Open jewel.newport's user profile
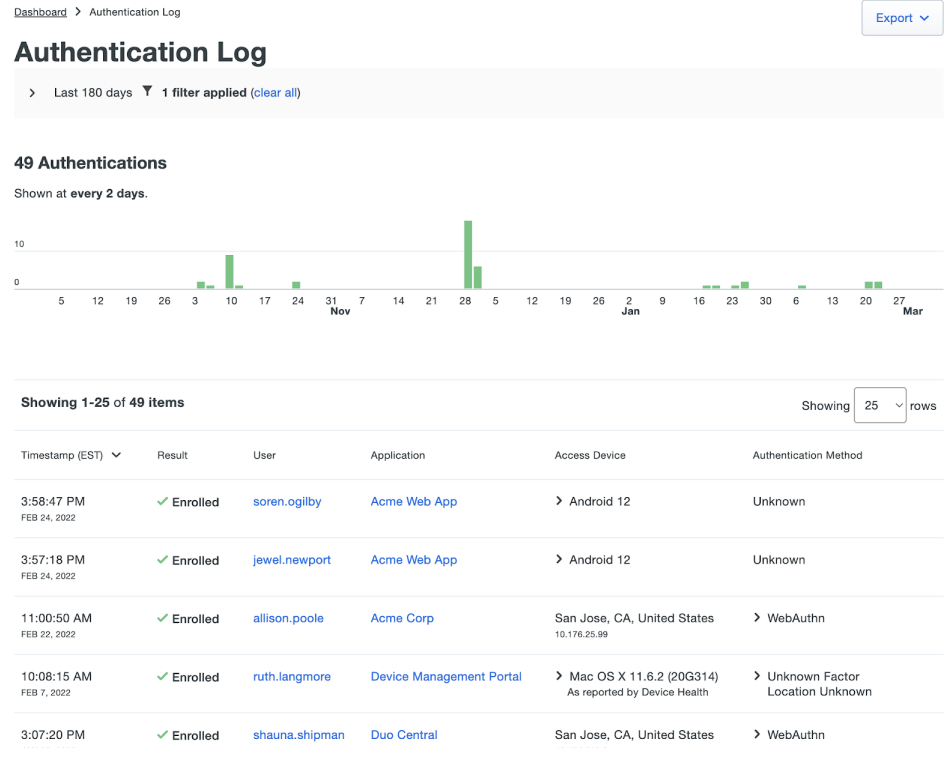 coord(291,560)
